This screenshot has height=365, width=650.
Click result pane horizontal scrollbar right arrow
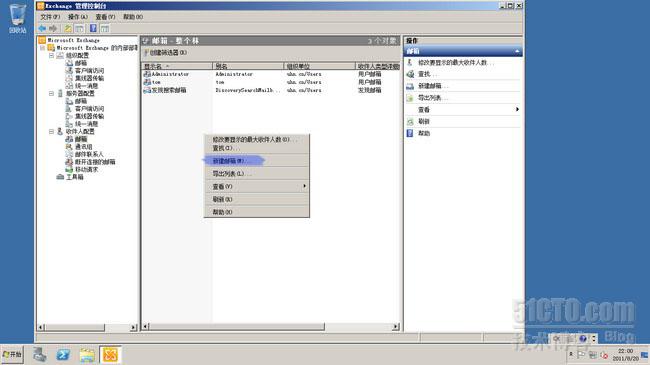tap(395, 327)
